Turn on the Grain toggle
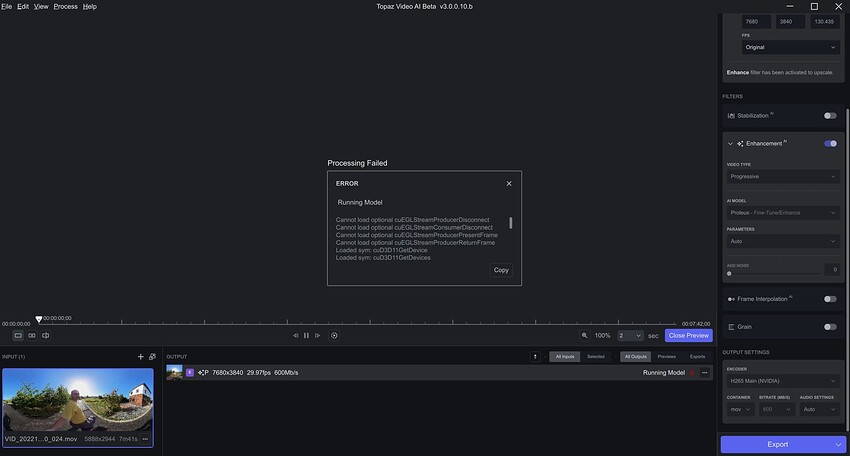The height and width of the screenshot is (456, 850). point(830,327)
